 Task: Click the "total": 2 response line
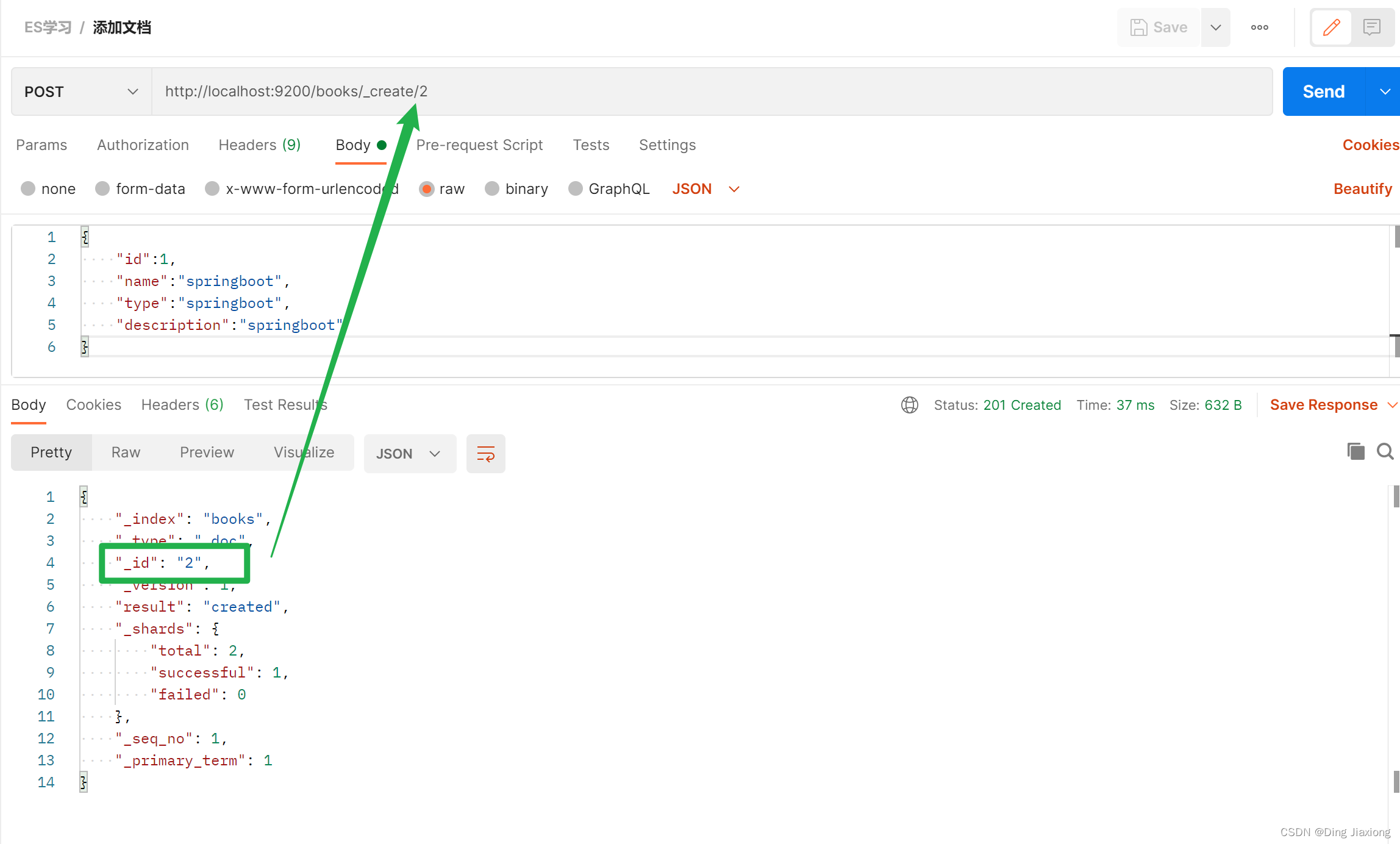click(198, 651)
